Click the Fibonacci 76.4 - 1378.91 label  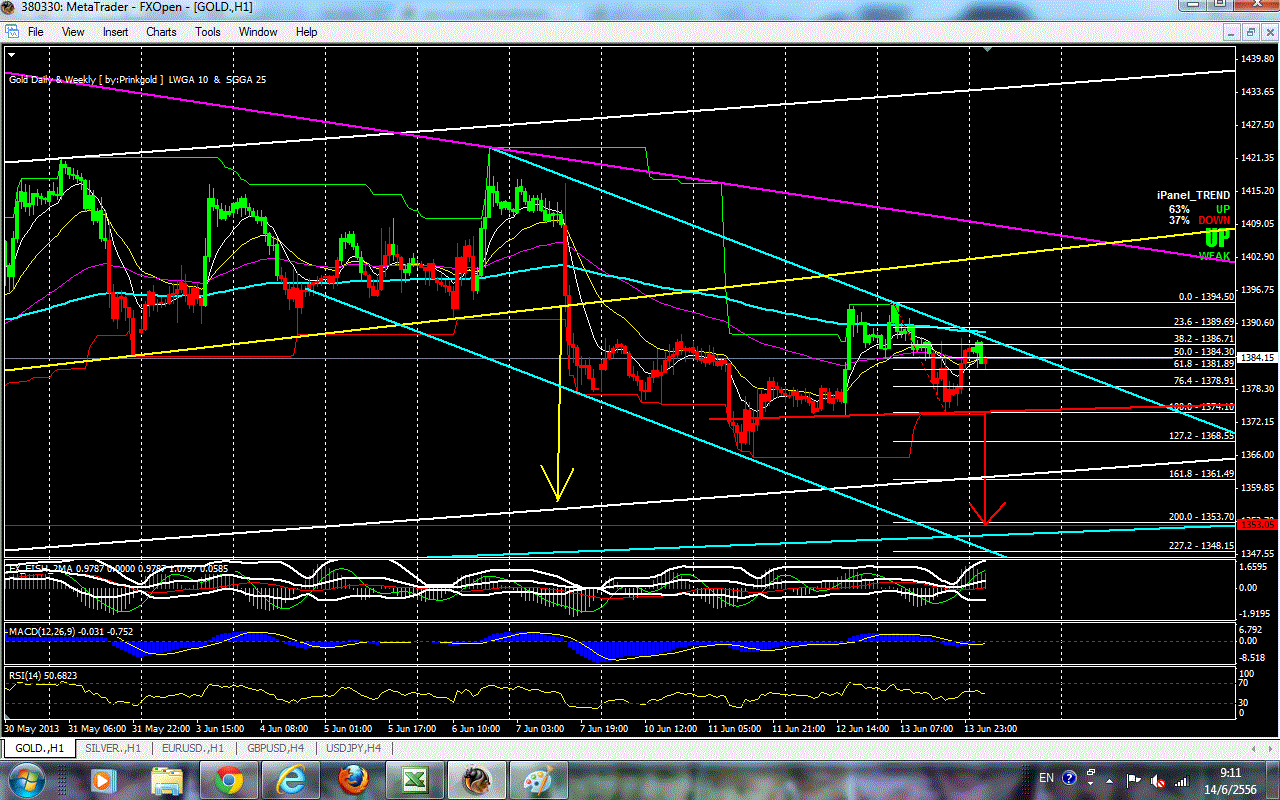tap(1204, 381)
